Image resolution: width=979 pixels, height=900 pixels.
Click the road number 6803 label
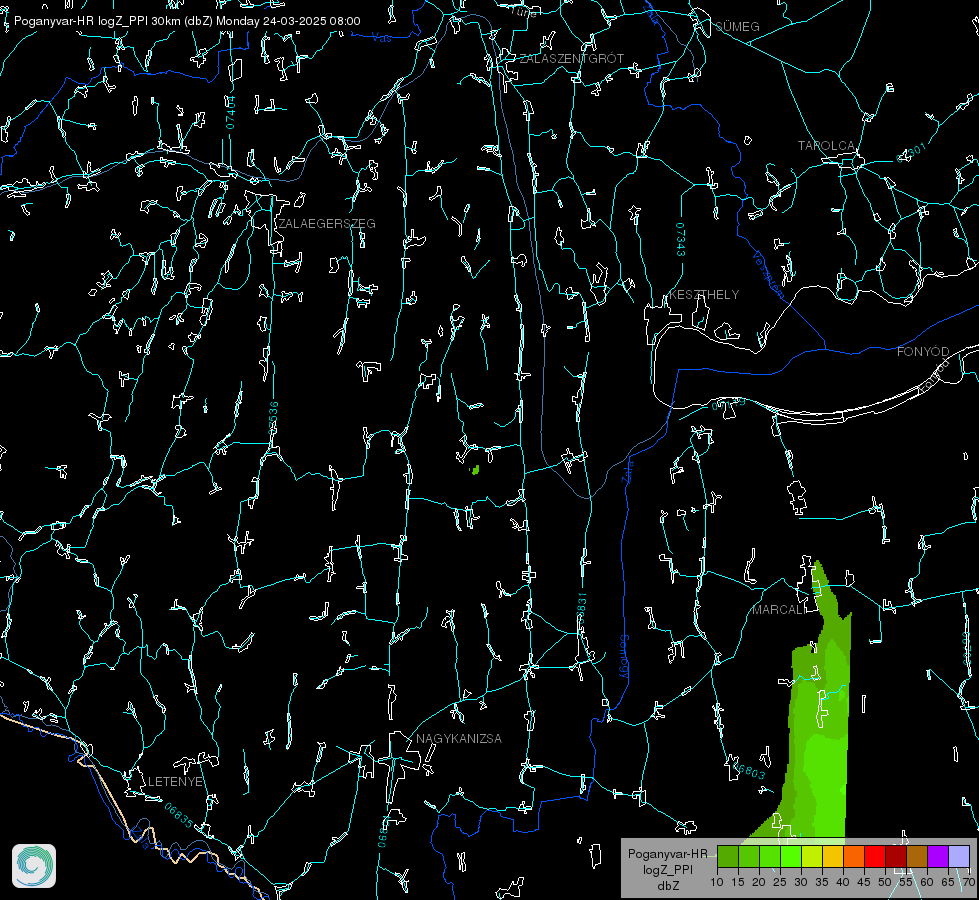[x=749, y=771]
